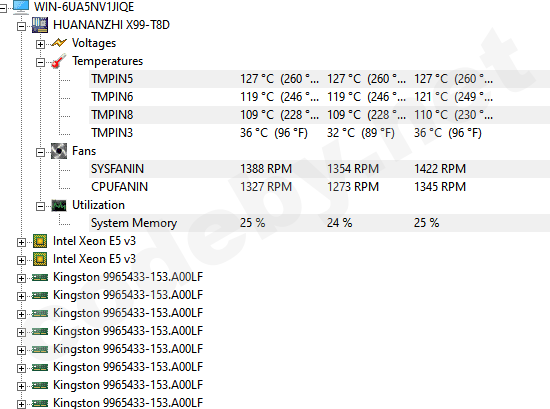
Task: Click the CPUFANIN value 1273 RPM
Action: point(353,187)
